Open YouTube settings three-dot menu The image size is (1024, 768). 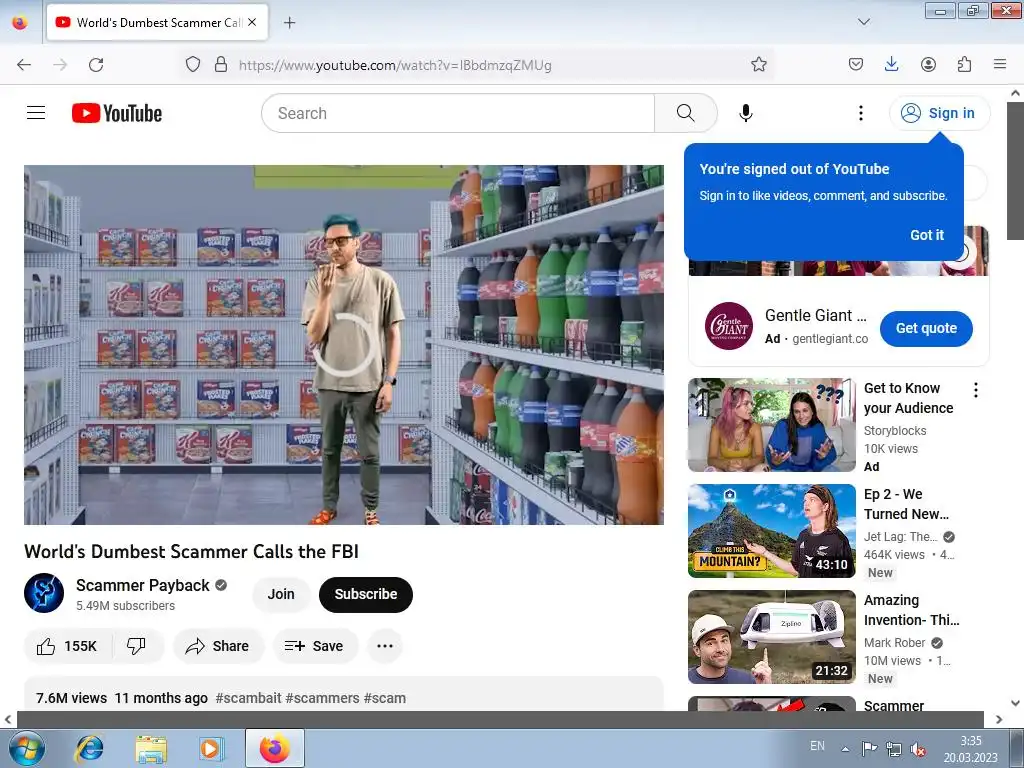click(861, 113)
